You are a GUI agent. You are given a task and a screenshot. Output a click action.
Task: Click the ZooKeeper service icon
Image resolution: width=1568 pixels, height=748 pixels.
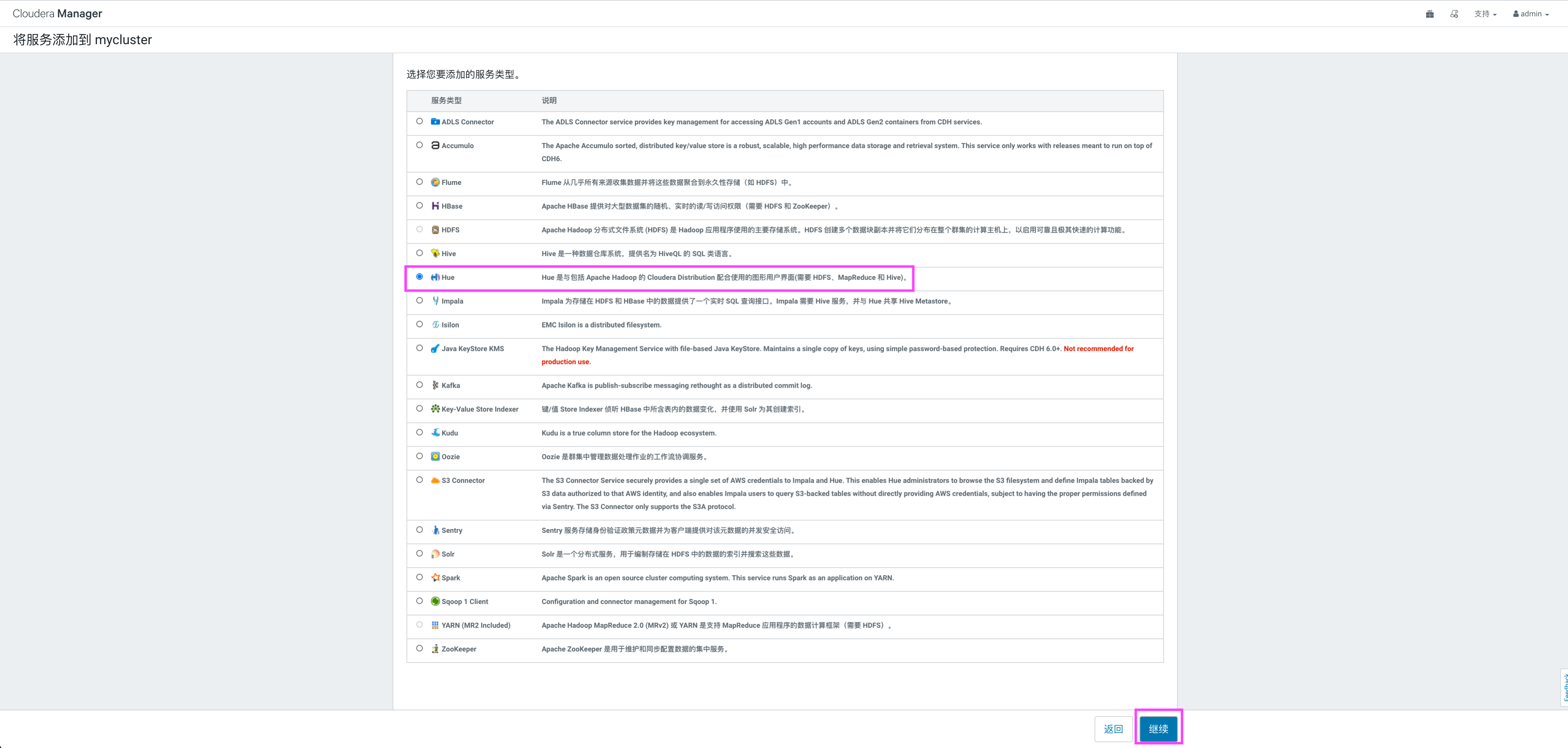pos(435,649)
